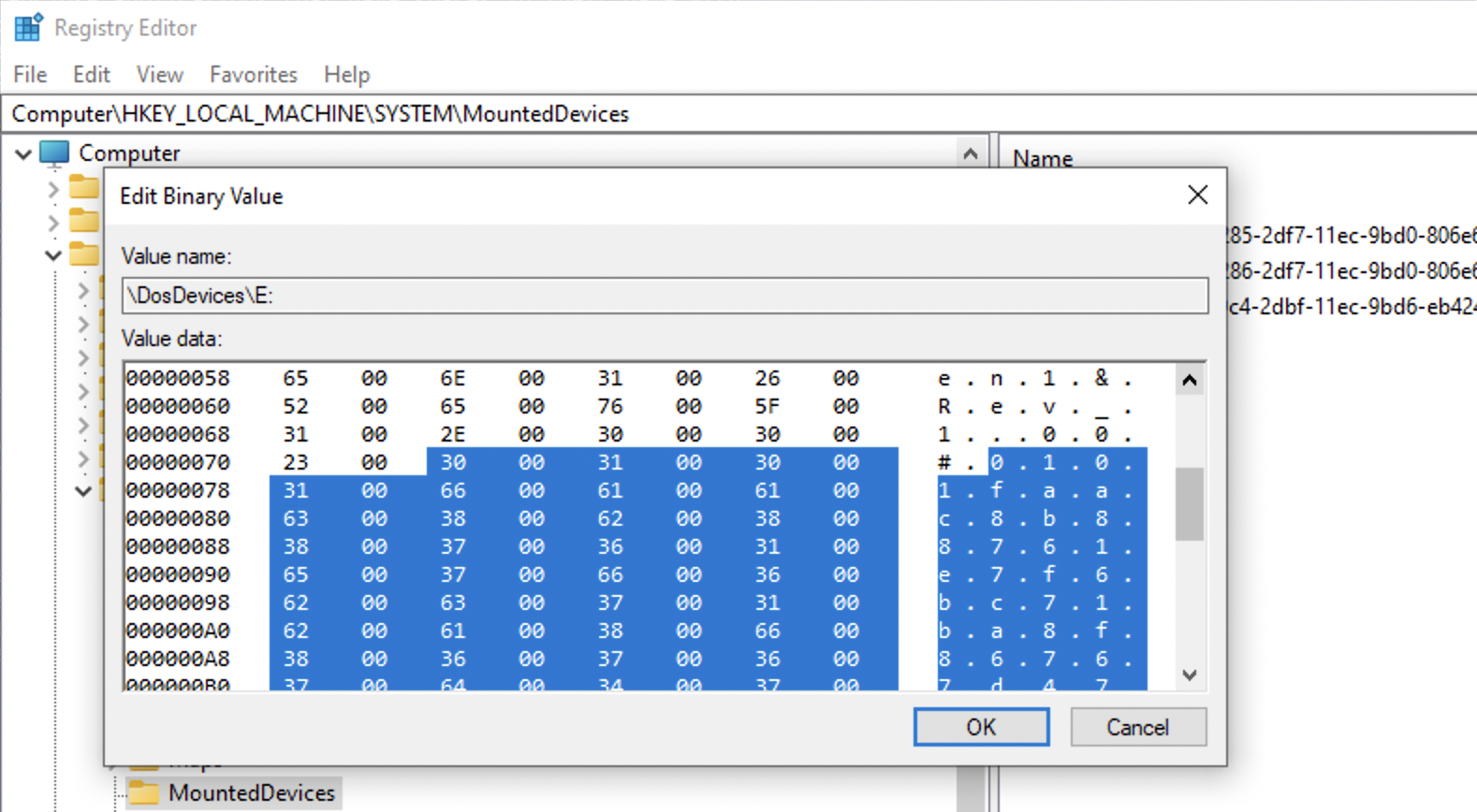Click byte 64 in the cut-off bottom hex row
The image size is (1477, 812).
(x=453, y=685)
